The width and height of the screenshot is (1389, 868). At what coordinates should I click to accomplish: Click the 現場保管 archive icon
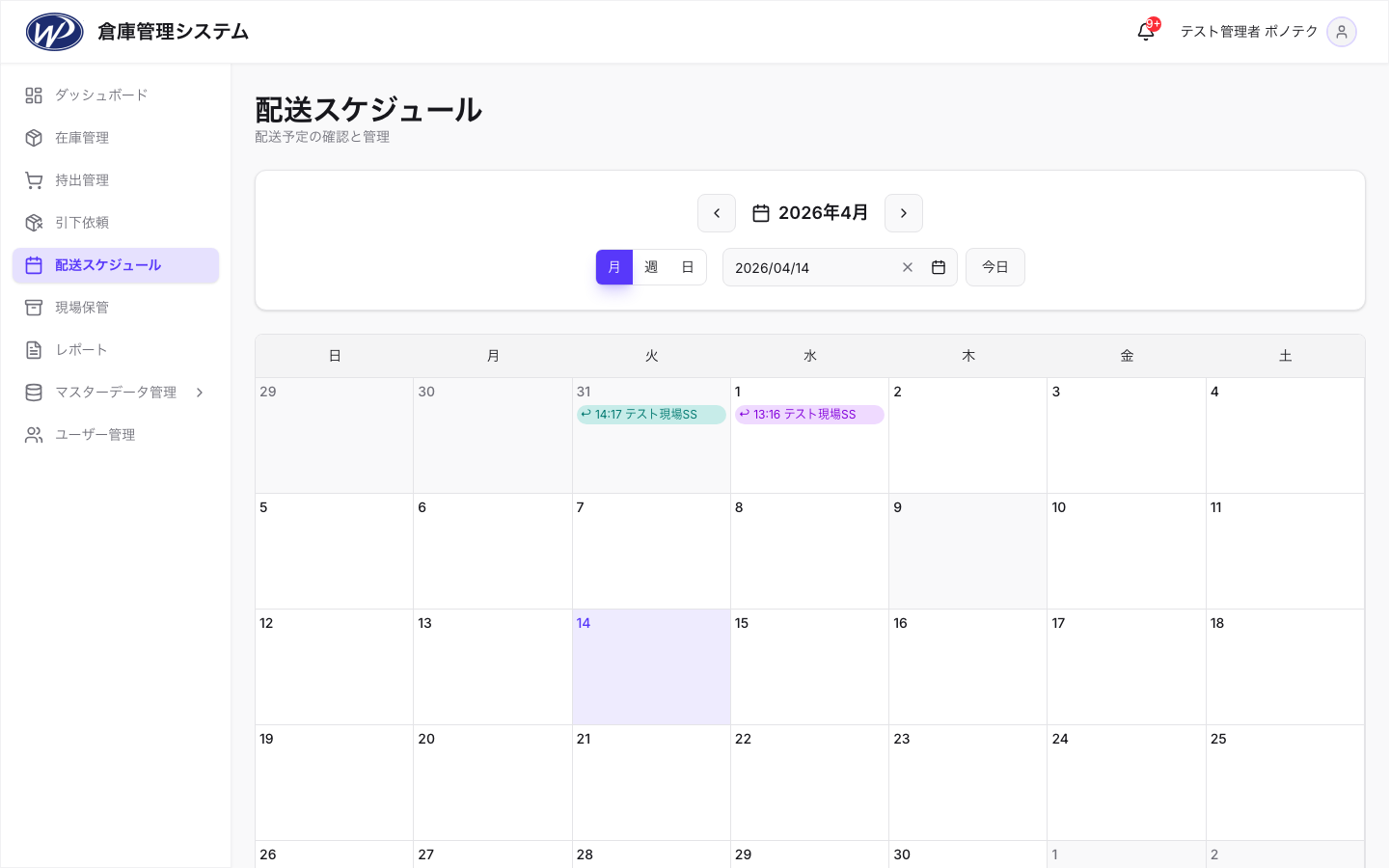(34, 308)
